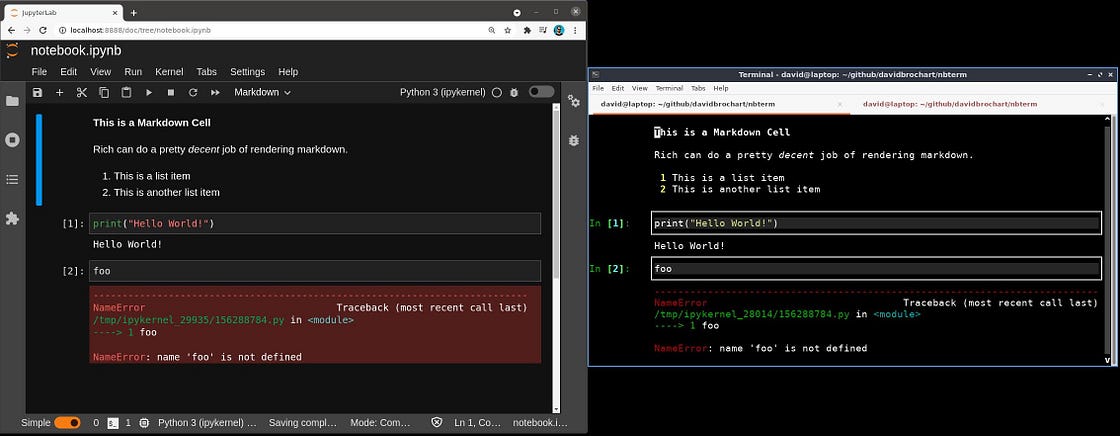Open the Settings menu in JupyterLab
Screen dimensions: 1120x436
point(247,72)
